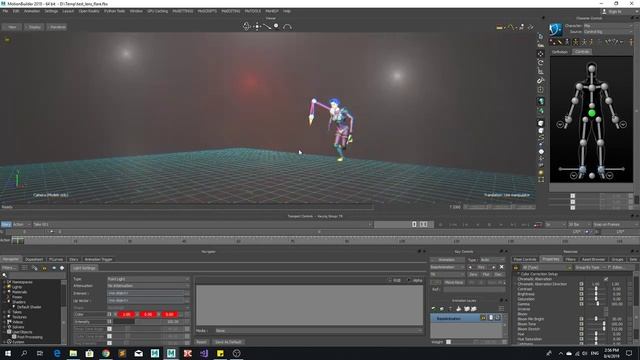Expand the Textures node in Navigator
640x360 pixels.
pos(4,317)
